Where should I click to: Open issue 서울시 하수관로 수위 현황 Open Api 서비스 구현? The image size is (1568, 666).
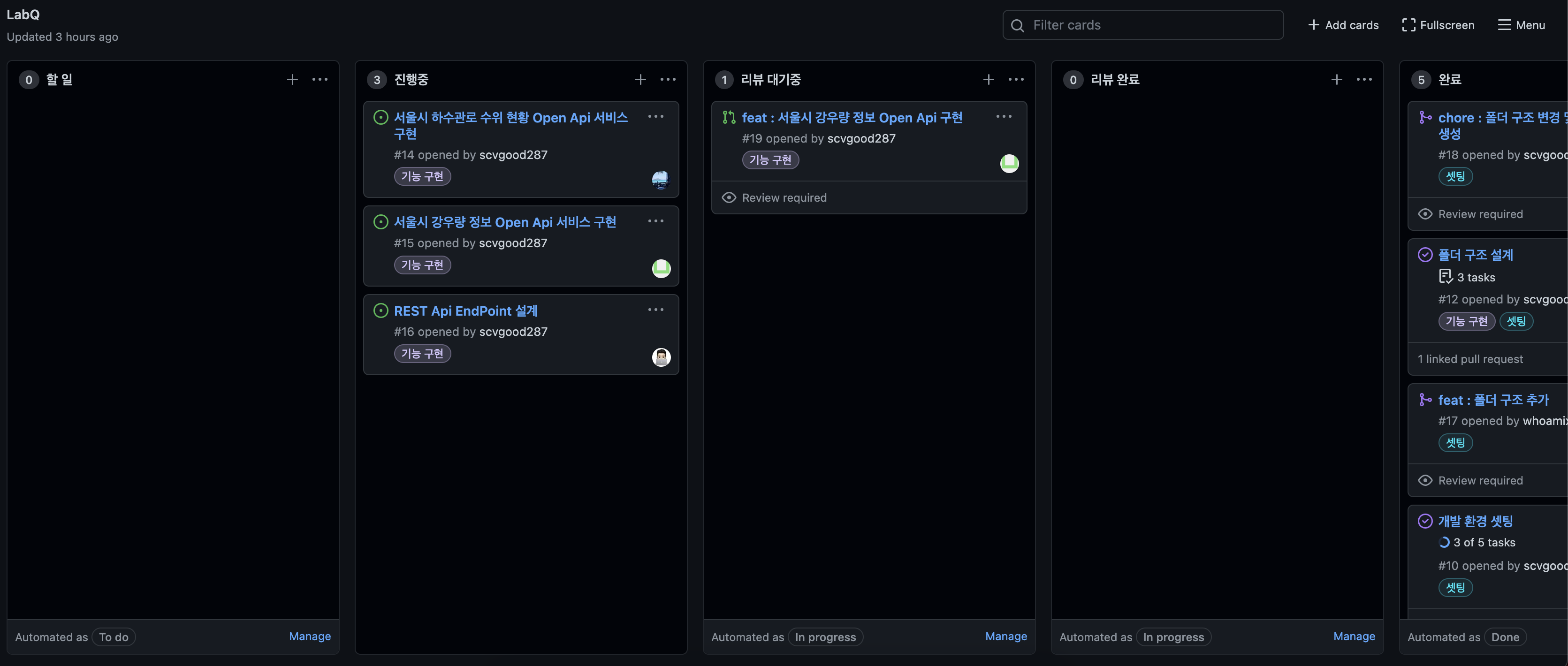click(x=510, y=125)
